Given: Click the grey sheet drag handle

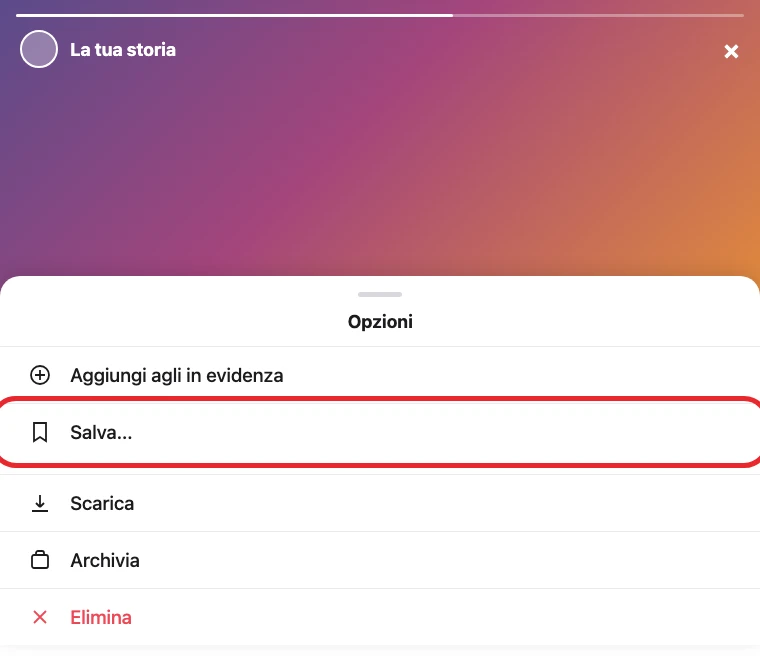Looking at the screenshot, I should [x=380, y=294].
